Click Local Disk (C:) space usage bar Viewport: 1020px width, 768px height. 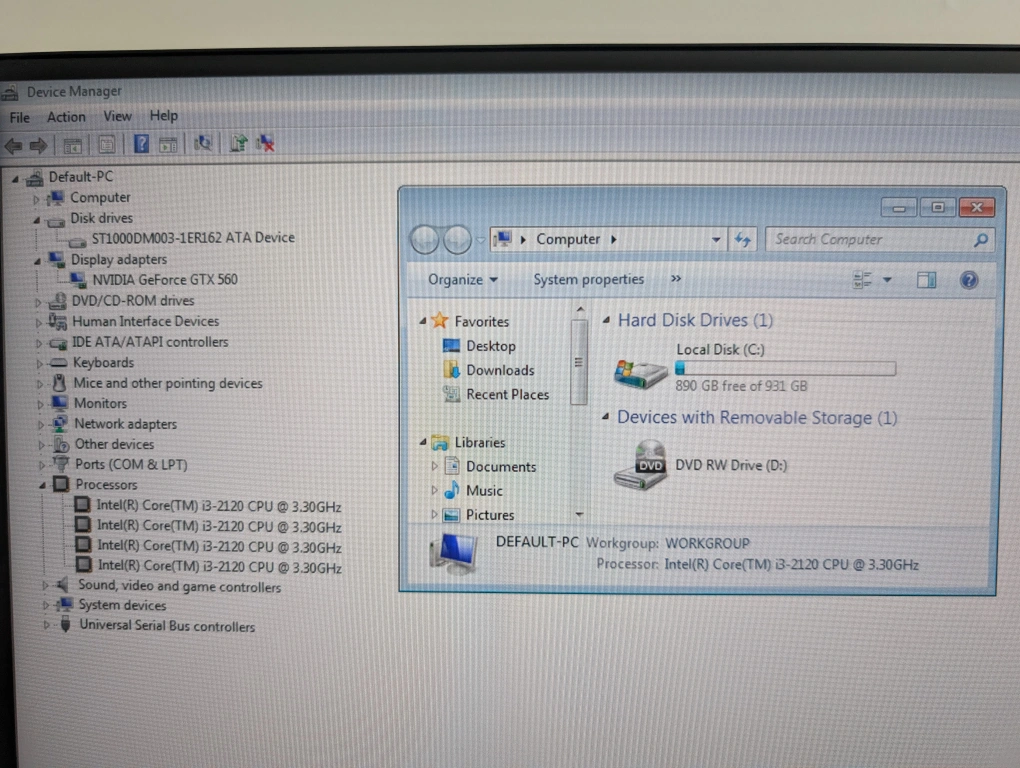(x=785, y=369)
